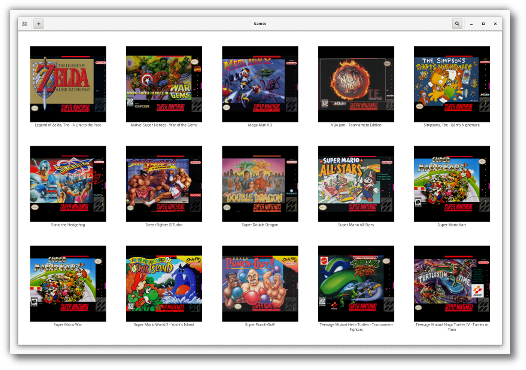The width and height of the screenshot is (526, 370).
Task: Click the add game plus button
Action: 39,24
